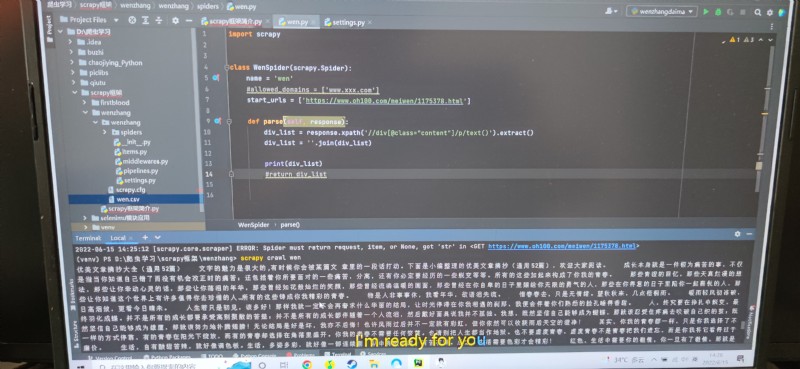Click the colorful JetBrains icon at top right
This screenshot has height=369, width=800.
pyautogui.click(x=782, y=12)
